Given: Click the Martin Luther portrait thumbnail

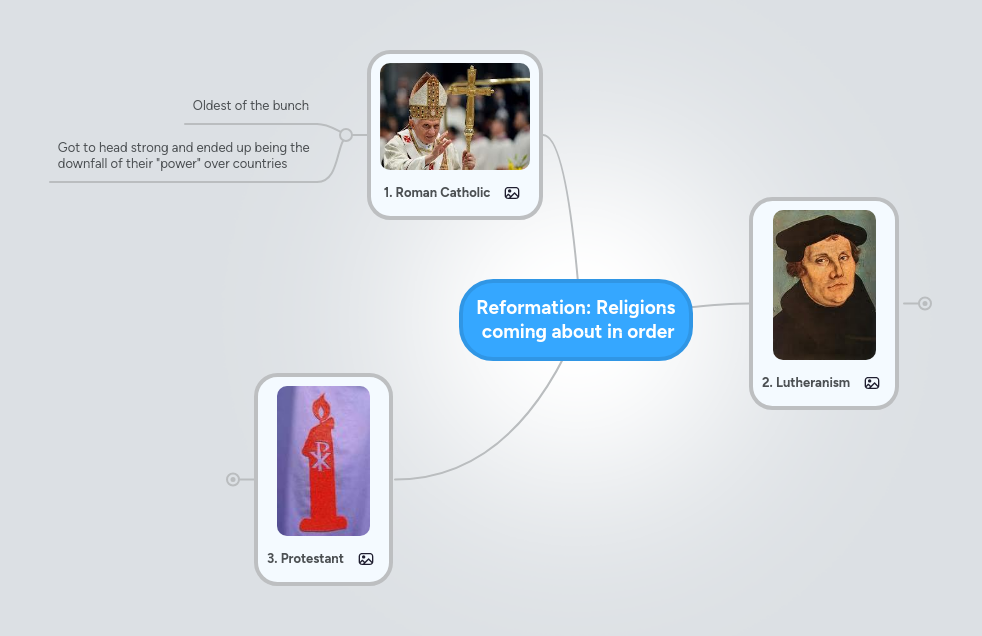Looking at the screenshot, I should coord(823,284).
